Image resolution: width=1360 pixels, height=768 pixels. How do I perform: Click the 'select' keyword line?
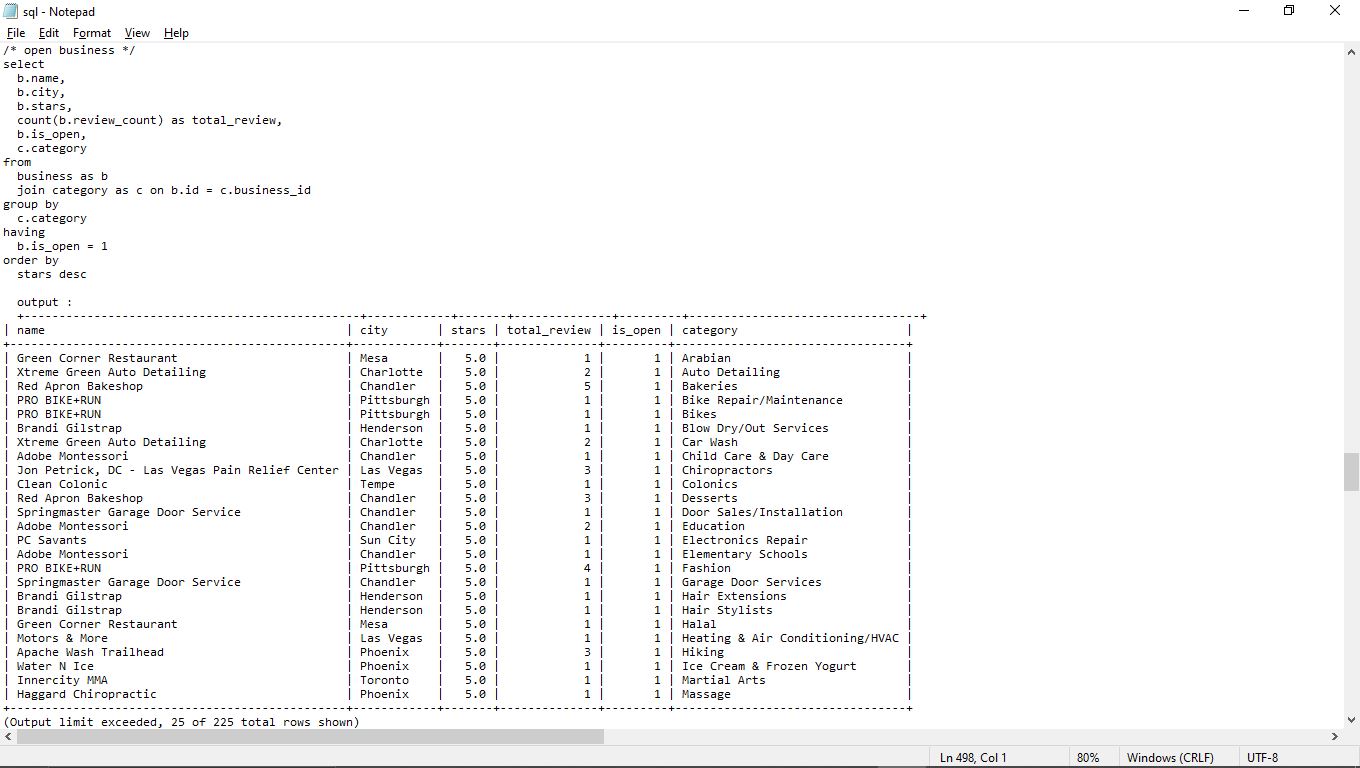coord(24,64)
